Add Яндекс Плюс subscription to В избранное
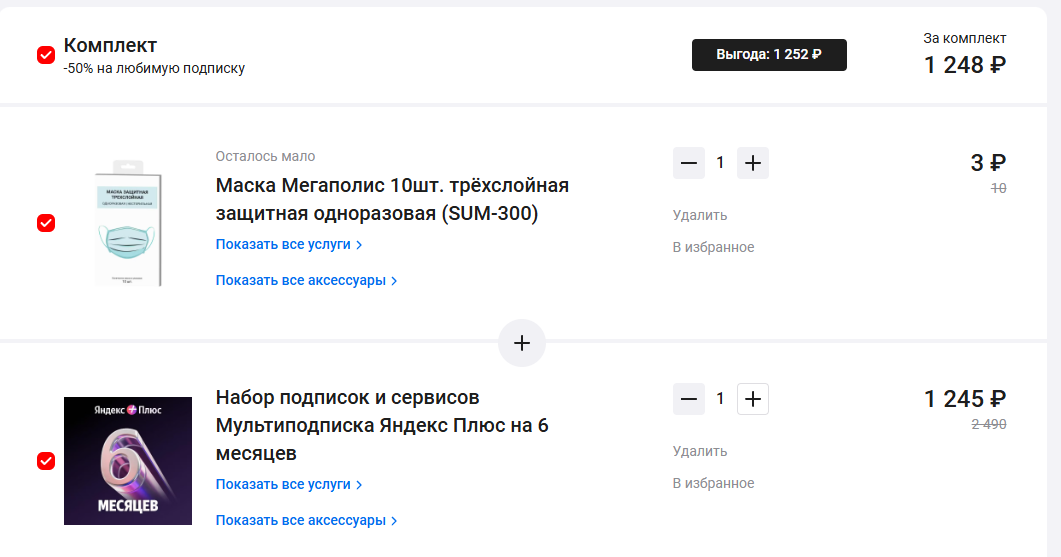 click(713, 483)
